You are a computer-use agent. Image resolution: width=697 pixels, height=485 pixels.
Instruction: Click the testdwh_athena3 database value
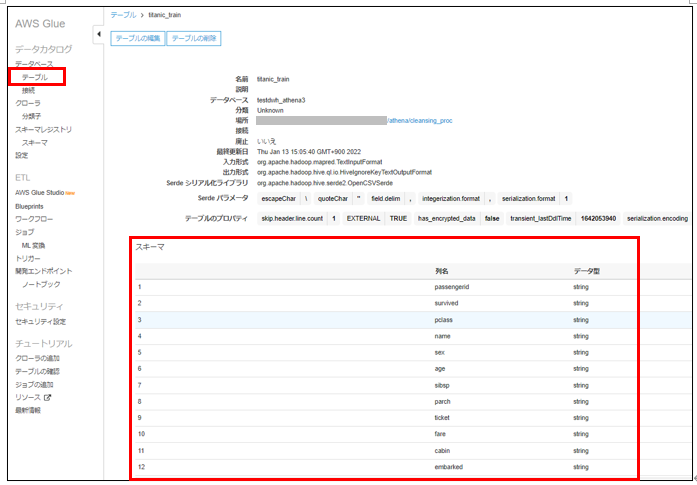point(281,100)
